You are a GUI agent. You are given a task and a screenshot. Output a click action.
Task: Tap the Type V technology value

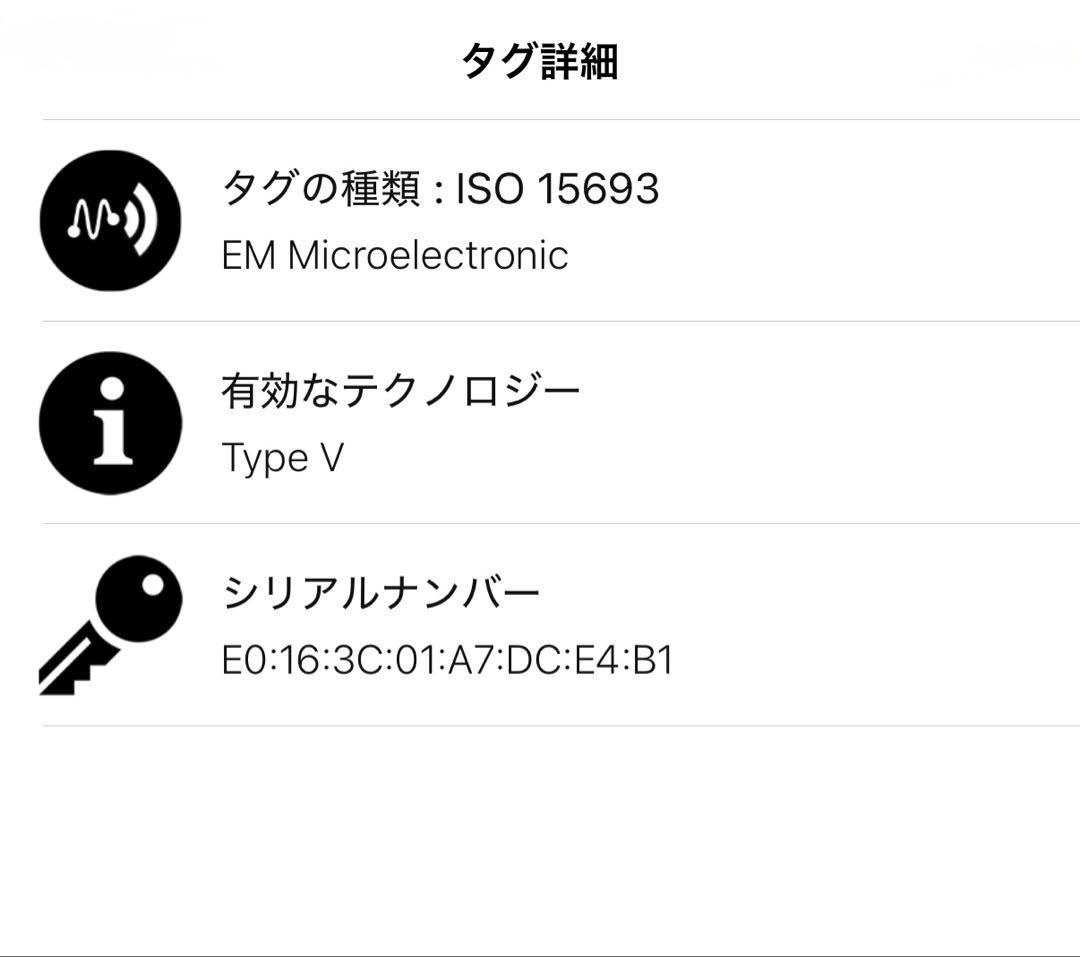point(282,458)
